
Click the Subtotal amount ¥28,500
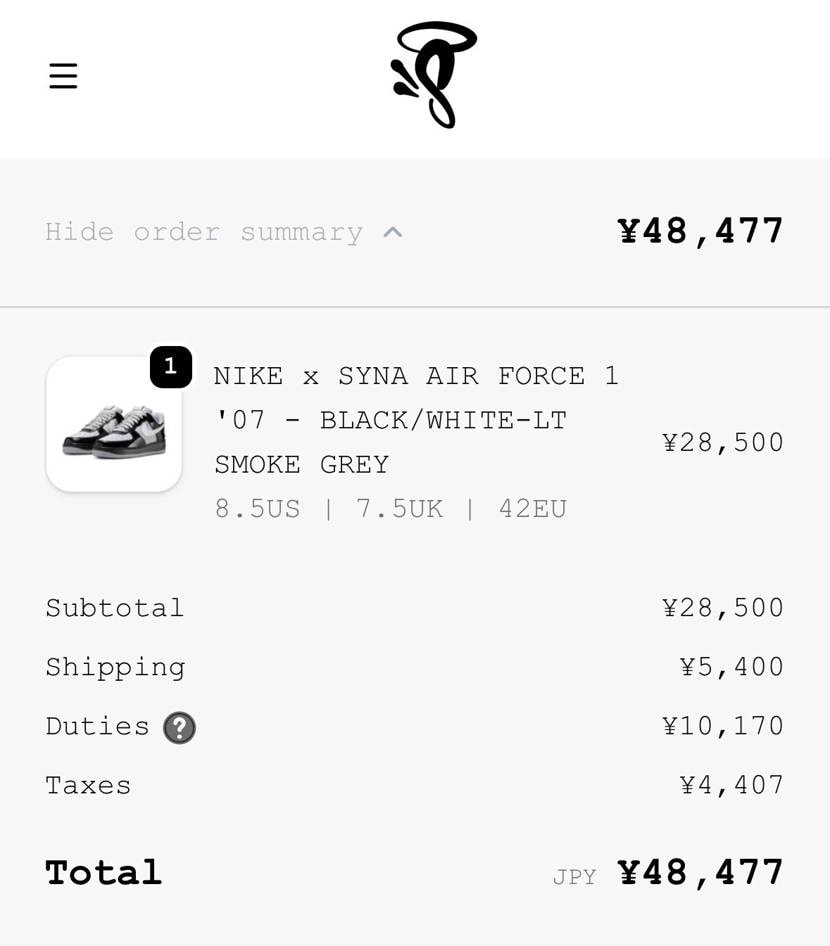click(x=723, y=608)
